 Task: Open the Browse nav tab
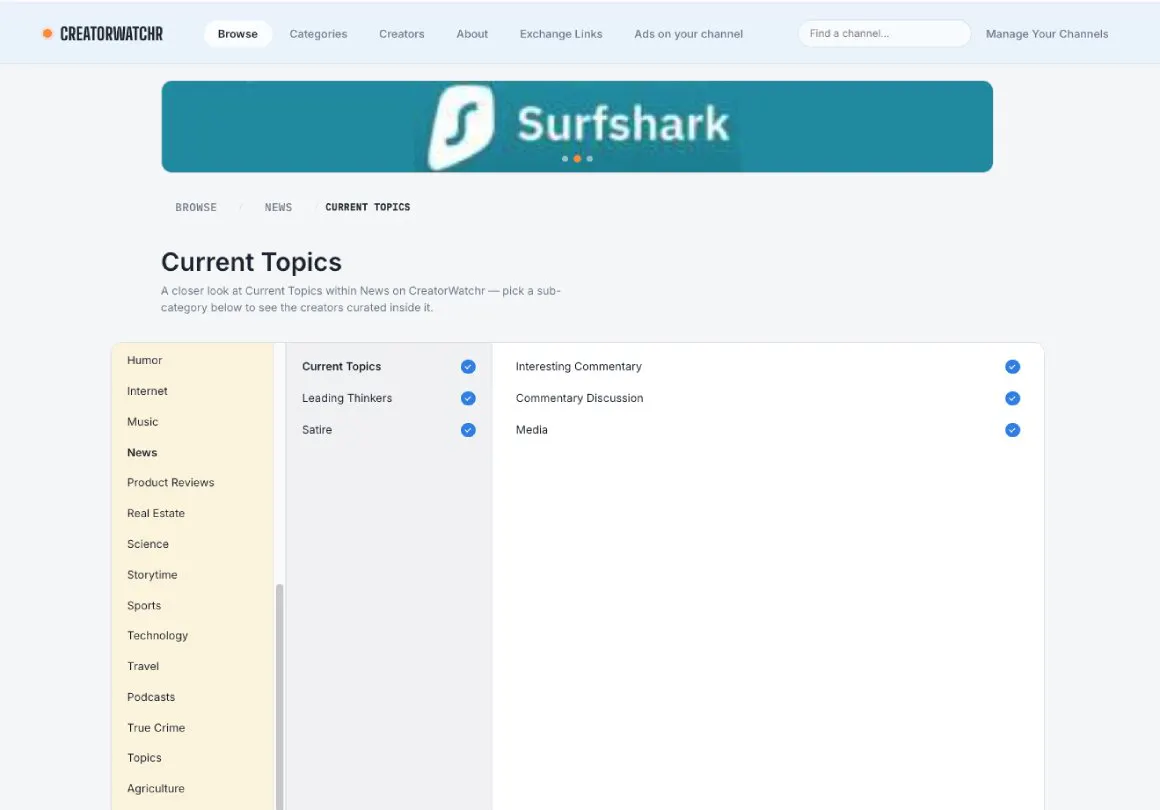tap(237, 34)
